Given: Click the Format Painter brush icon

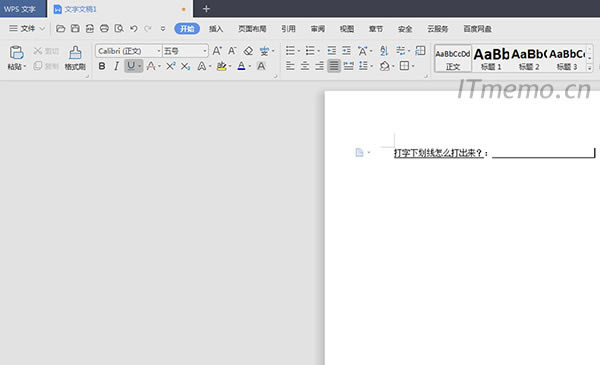Looking at the screenshot, I should pyautogui.click(x=75, y=53).
